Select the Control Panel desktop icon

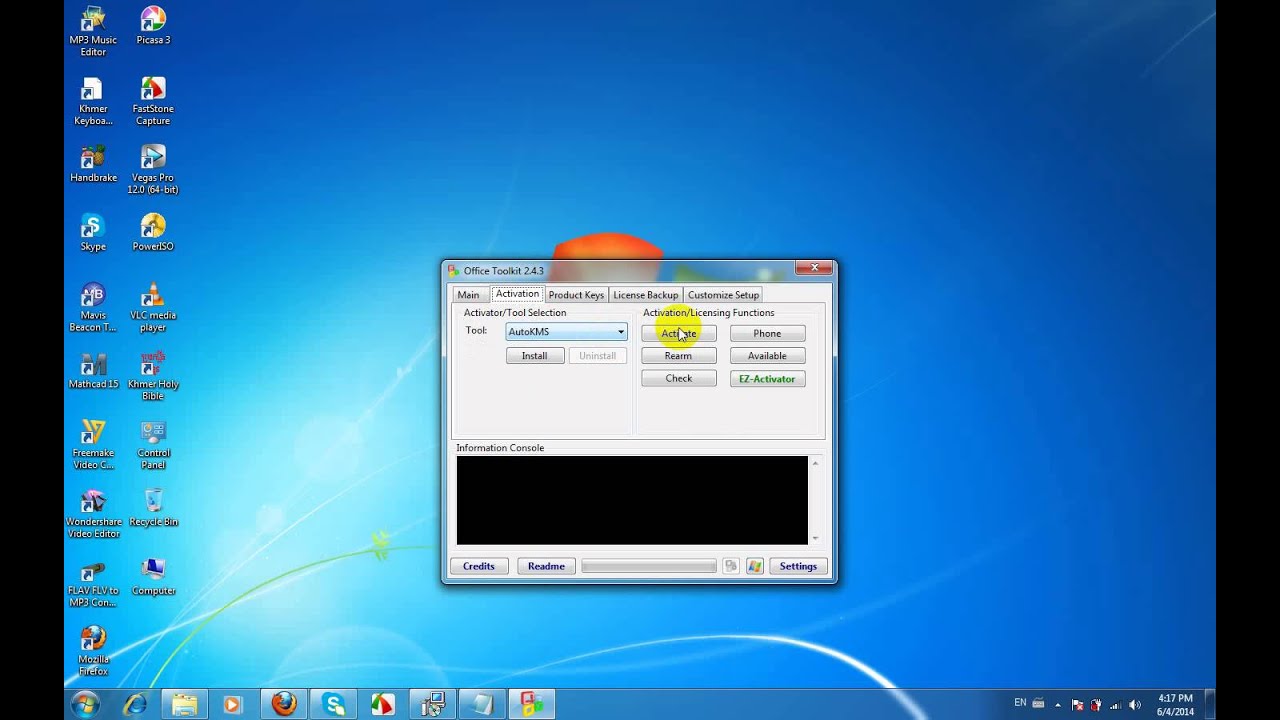coord(153,445)
